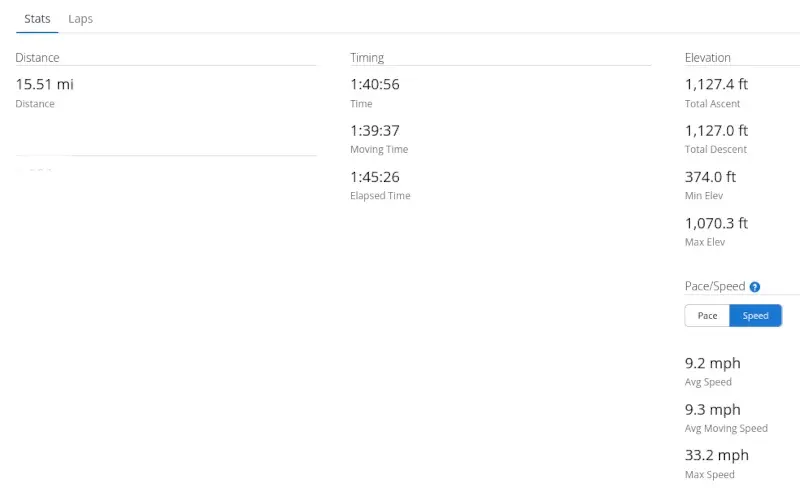Click the Distance section heading
The height and width of the screenshot is (488, 800).
[37, 58]
